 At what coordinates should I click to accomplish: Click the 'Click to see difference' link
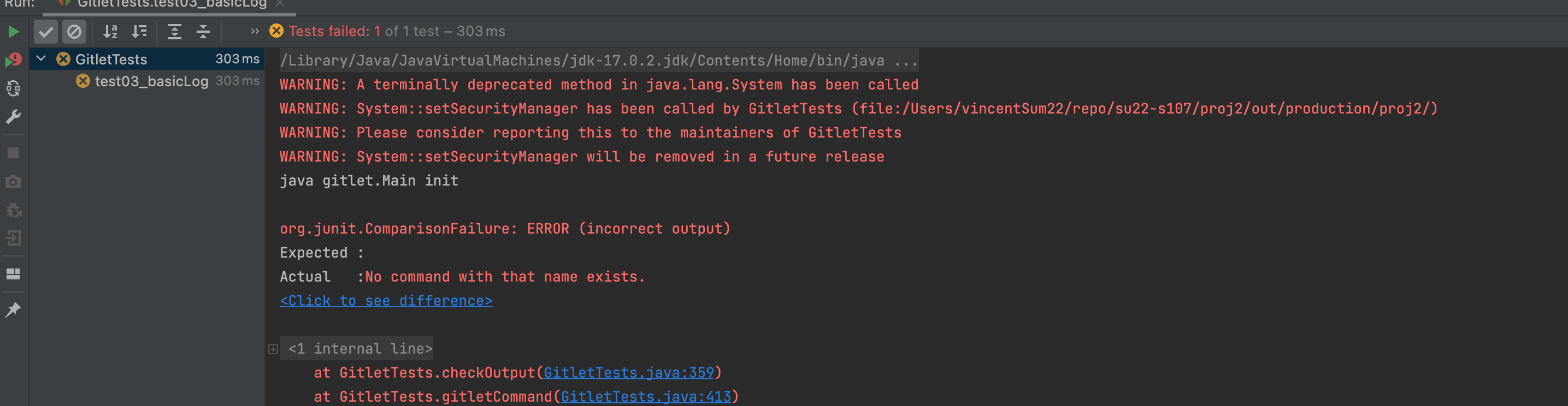386,301
